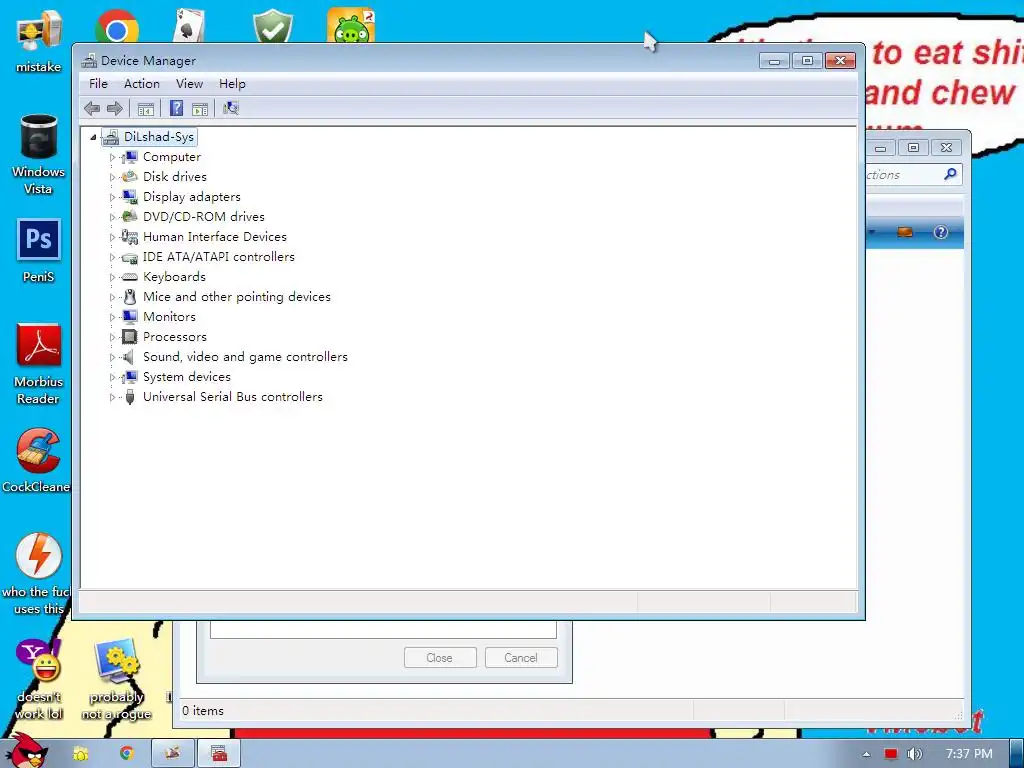
Task: Open the Chrome desktop icon behind Device Manager
Action: tap(117, 27)
